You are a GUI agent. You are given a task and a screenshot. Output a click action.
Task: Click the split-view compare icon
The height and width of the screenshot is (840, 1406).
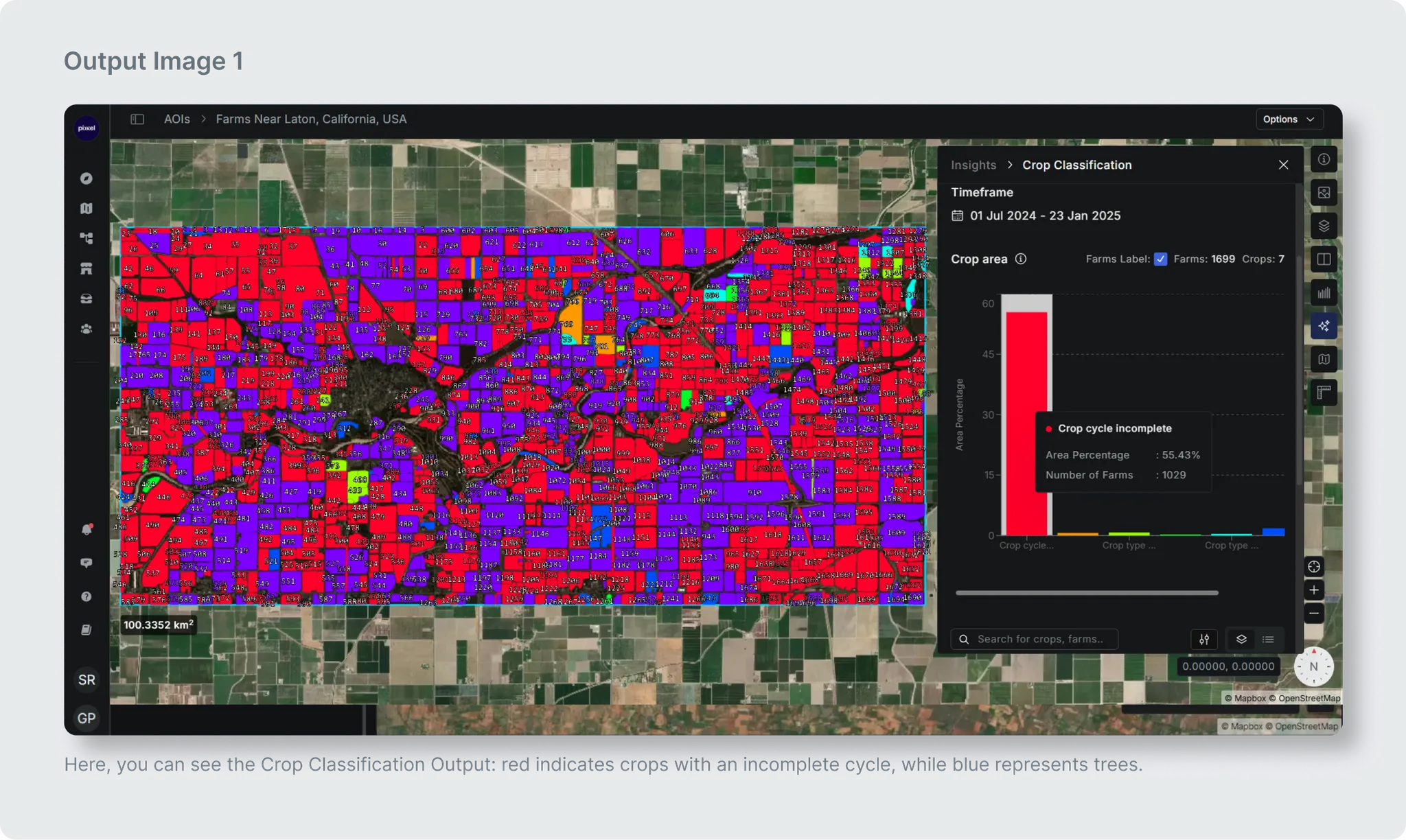[x=1324, y=259]
